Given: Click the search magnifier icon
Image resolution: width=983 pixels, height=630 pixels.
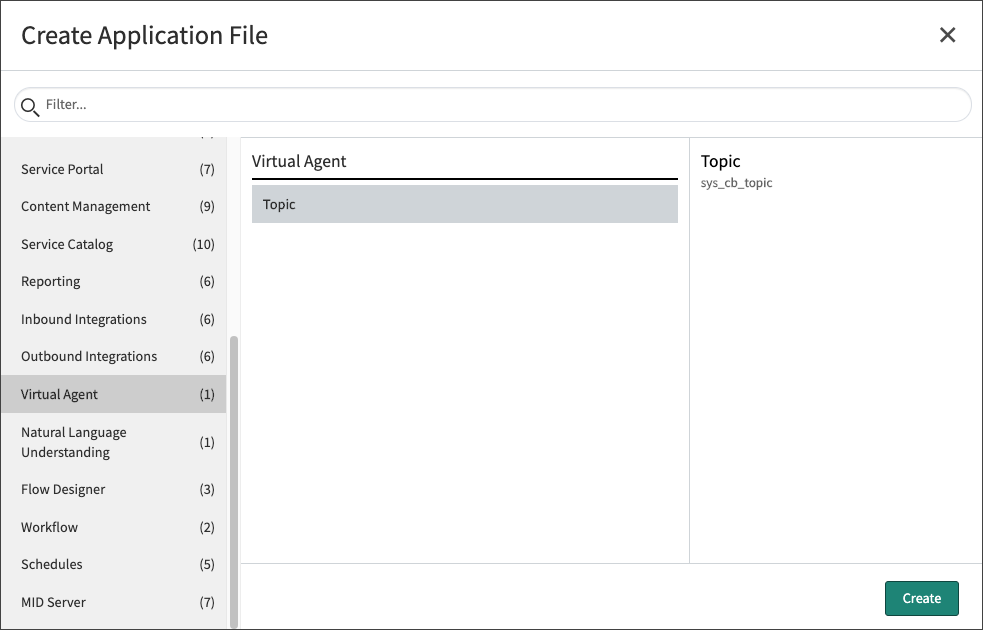Looking at the screenshot, I should pyautogui.click(x=30, y=105).
